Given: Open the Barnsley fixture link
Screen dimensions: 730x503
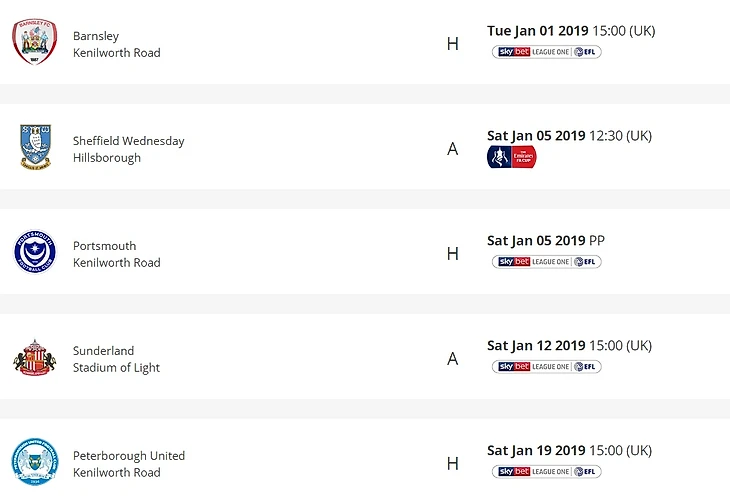Looking at the screenshot, I should [x=96, y=36].
